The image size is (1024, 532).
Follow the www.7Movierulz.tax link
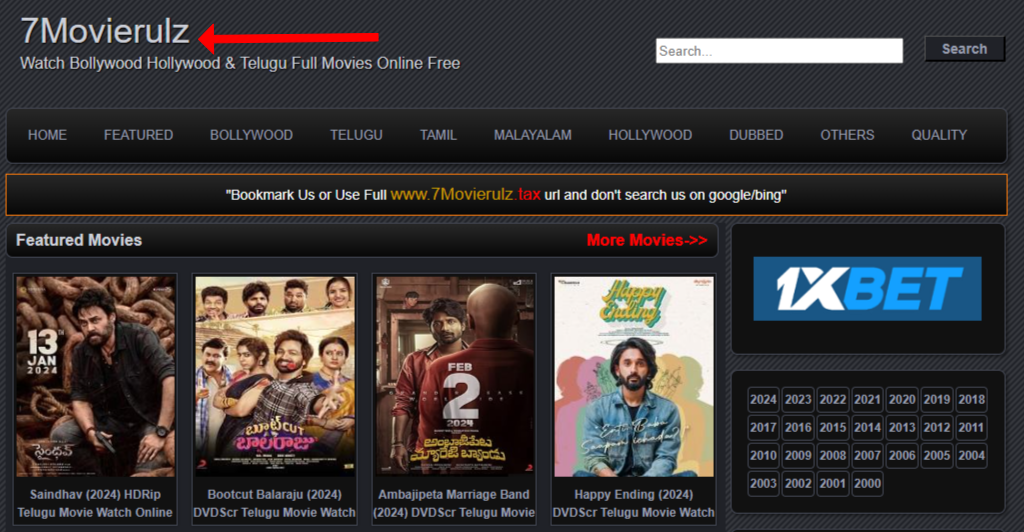465,195
